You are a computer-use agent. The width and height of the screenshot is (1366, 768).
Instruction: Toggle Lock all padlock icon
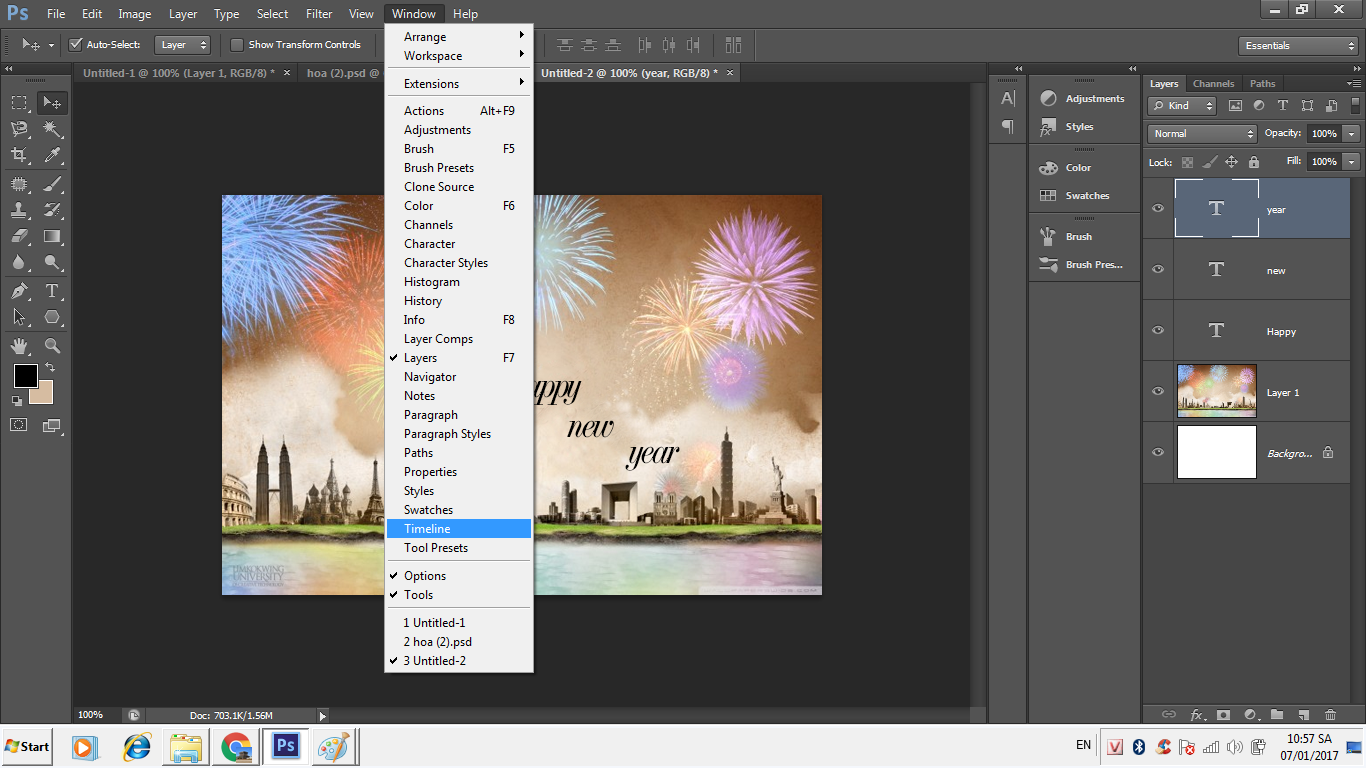(x=1254, y=162)
